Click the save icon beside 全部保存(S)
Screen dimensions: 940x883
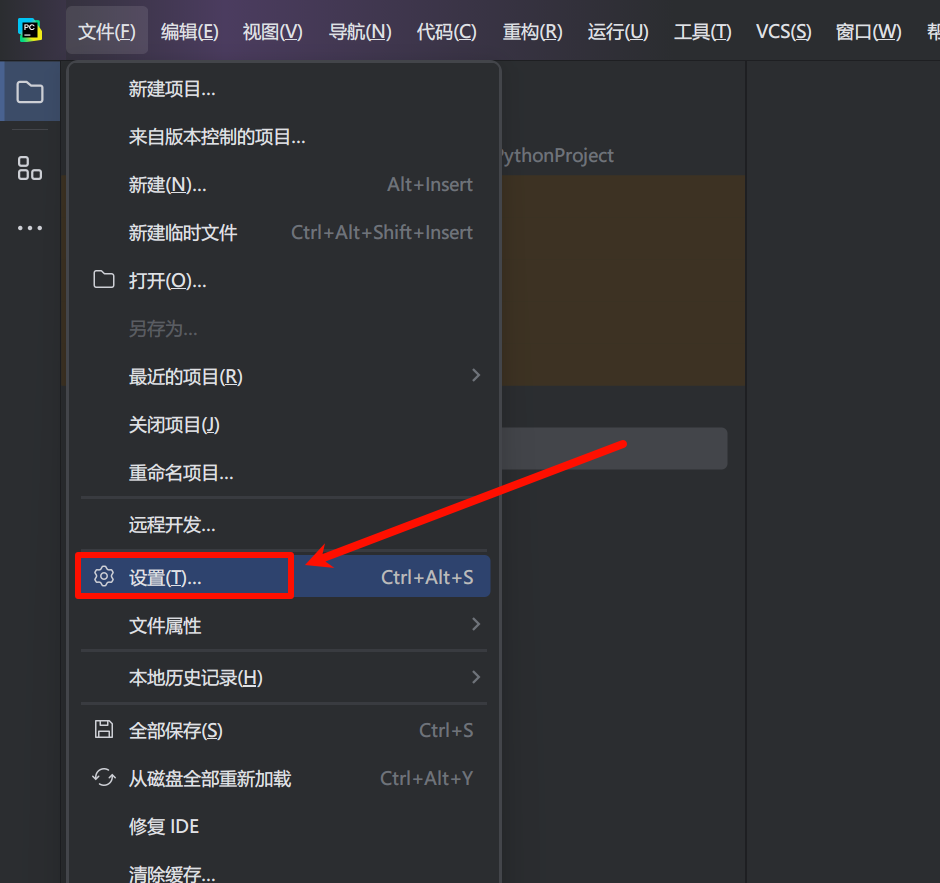(x=104, y=730)
